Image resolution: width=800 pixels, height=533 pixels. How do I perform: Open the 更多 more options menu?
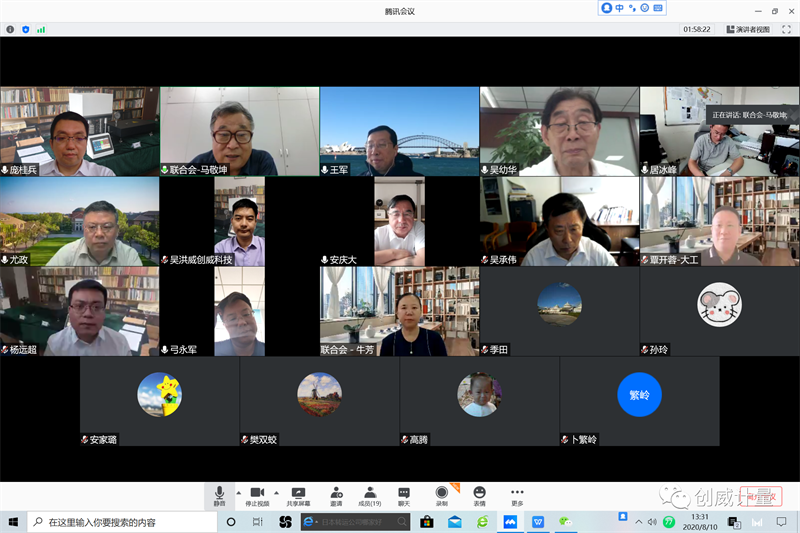click(517, 494)
